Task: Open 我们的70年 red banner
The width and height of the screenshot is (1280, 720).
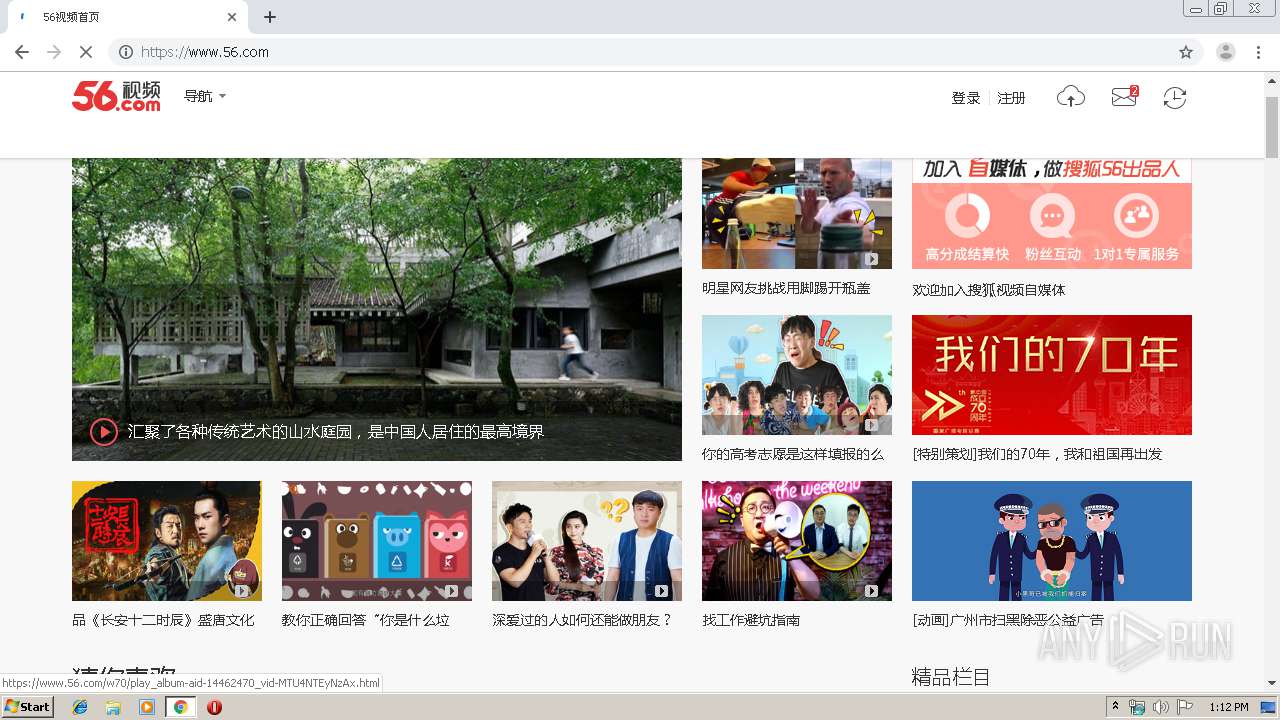Action: [1052, 375]
